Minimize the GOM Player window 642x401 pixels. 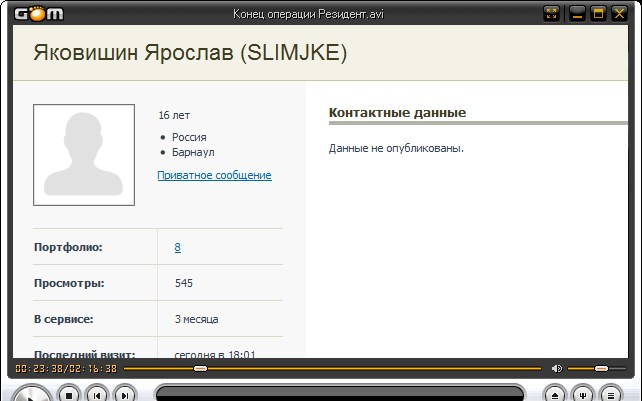pyautogui.click(x=578, y=13)
